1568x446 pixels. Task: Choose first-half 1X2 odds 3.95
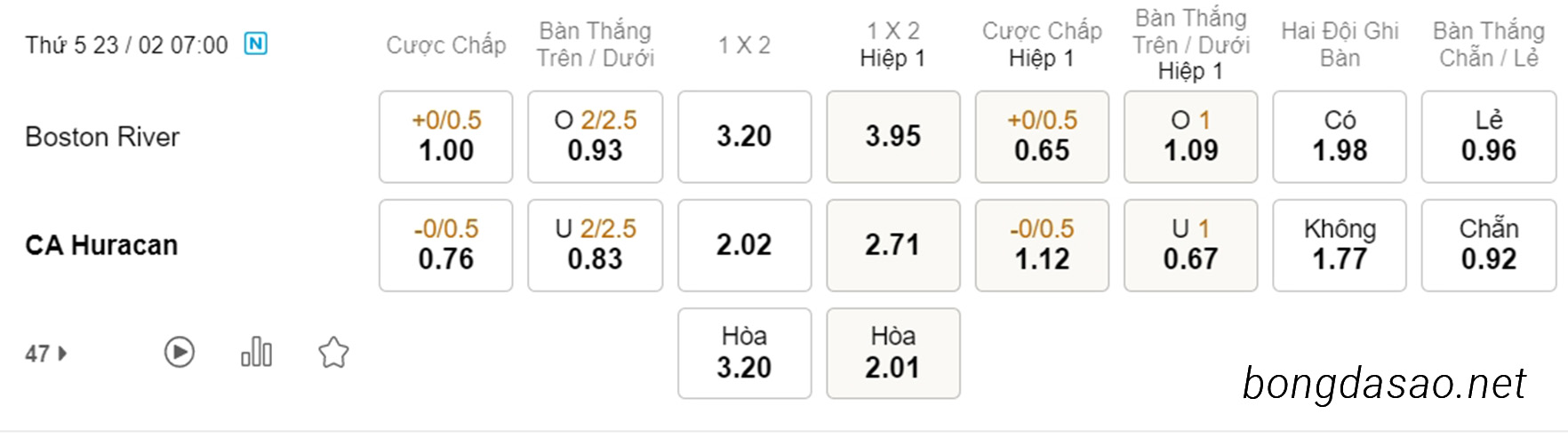[x=893, y=137]
